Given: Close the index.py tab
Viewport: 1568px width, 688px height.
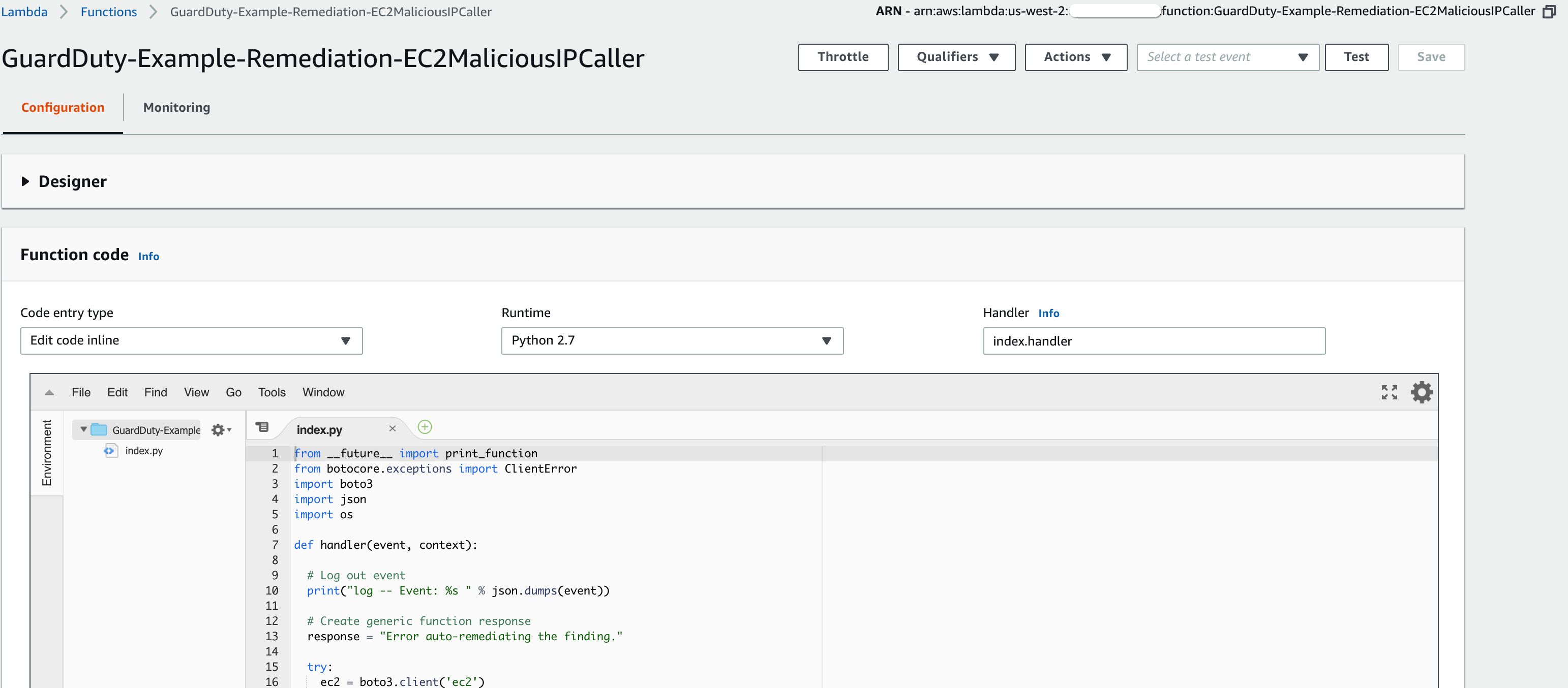Looking at the screenshot, I should pyautogui.click(x=393, y=429).
